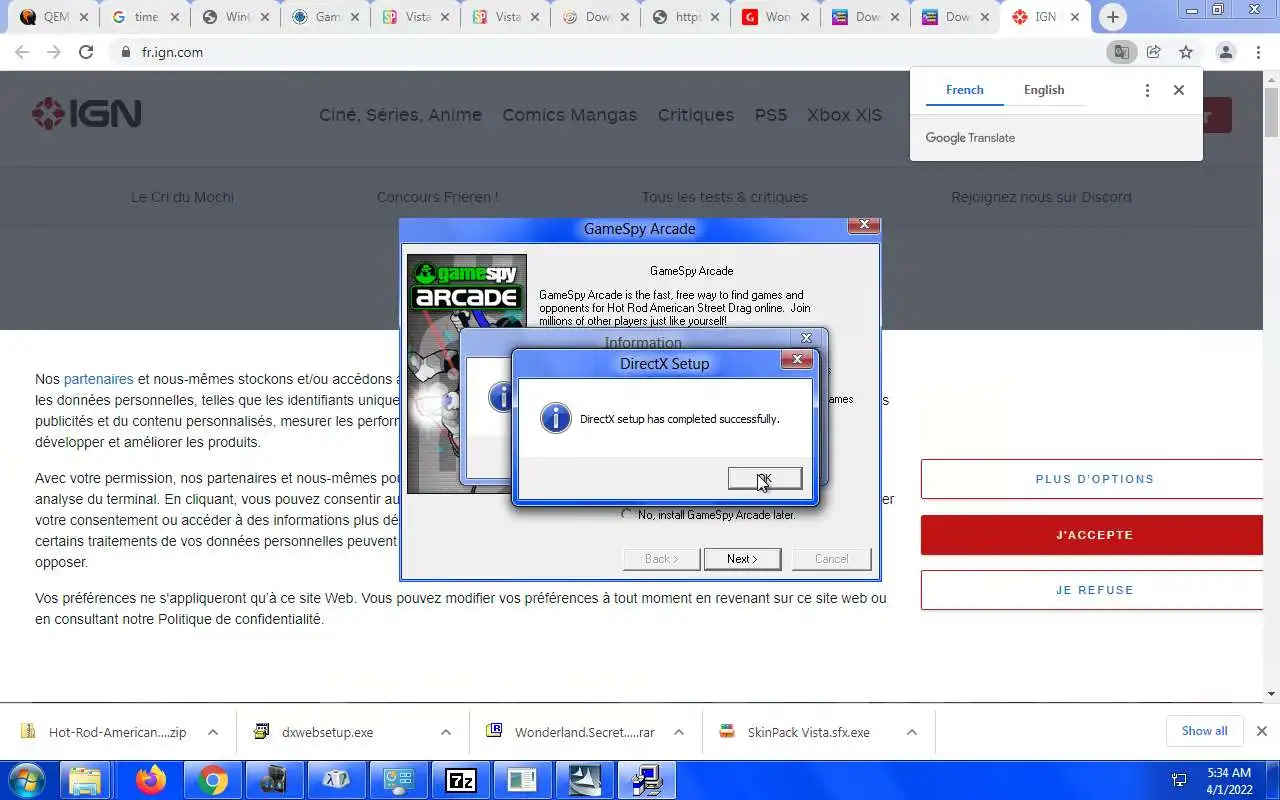Click the info icon in the DirectX Setup dialog
The height and width of the screenshot is (800, 1280).
(x=556, y=418)
